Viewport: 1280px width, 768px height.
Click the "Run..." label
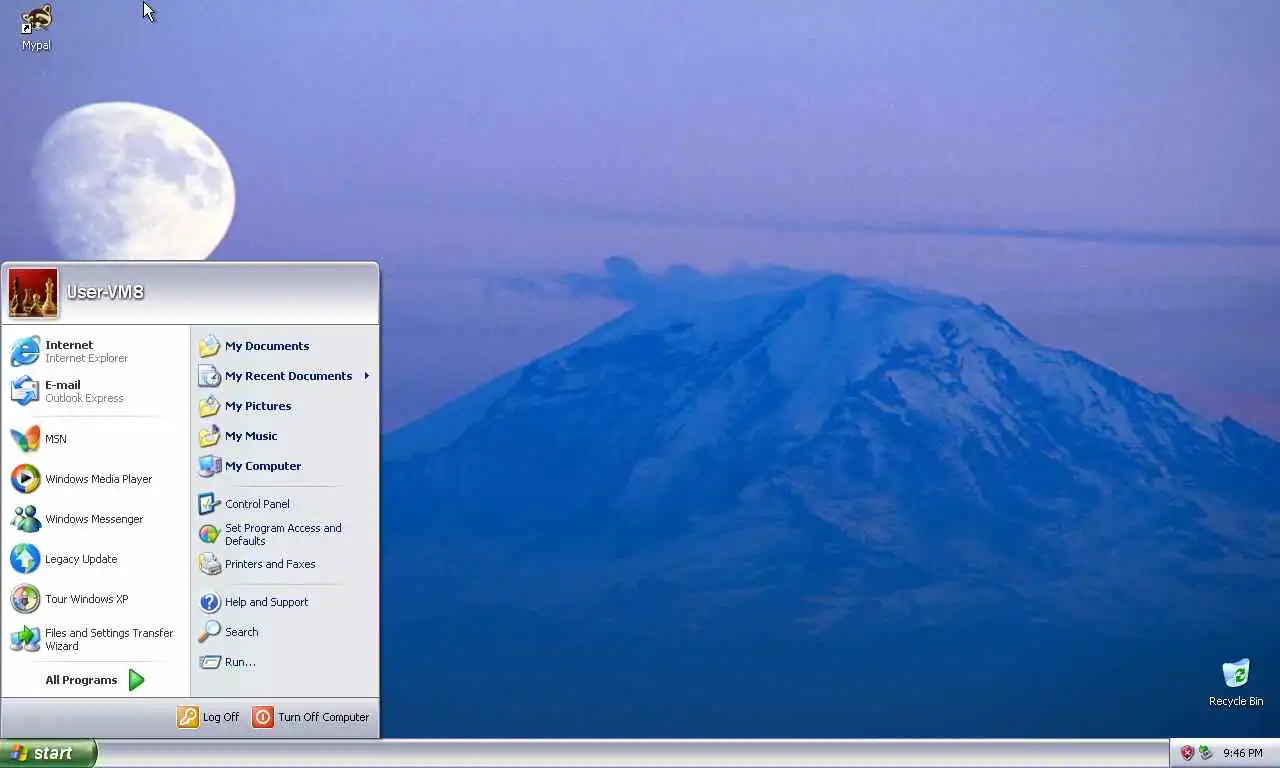click(x=240, y=662)
